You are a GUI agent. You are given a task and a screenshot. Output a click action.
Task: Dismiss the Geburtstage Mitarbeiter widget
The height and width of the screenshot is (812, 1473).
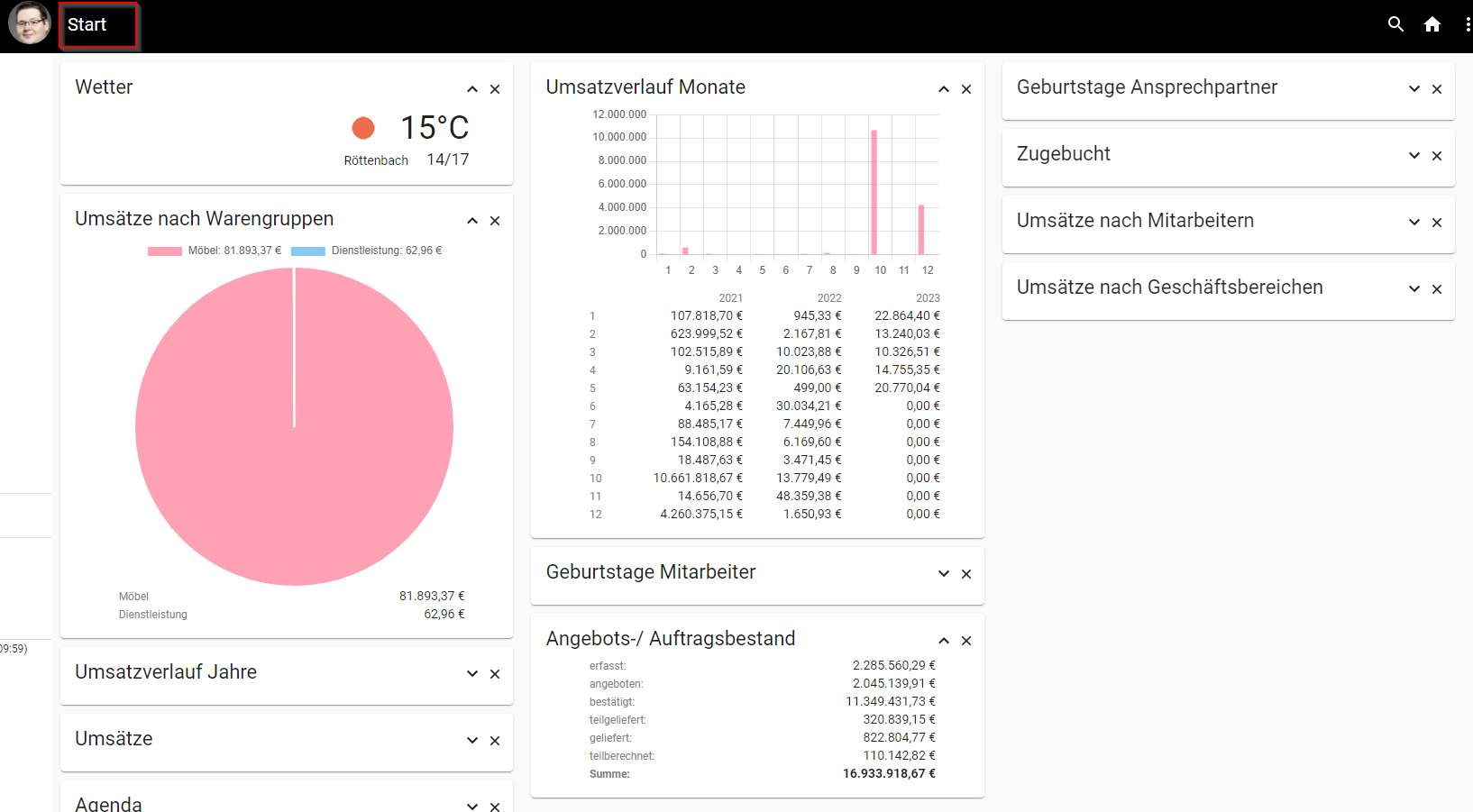click(966, 574)
